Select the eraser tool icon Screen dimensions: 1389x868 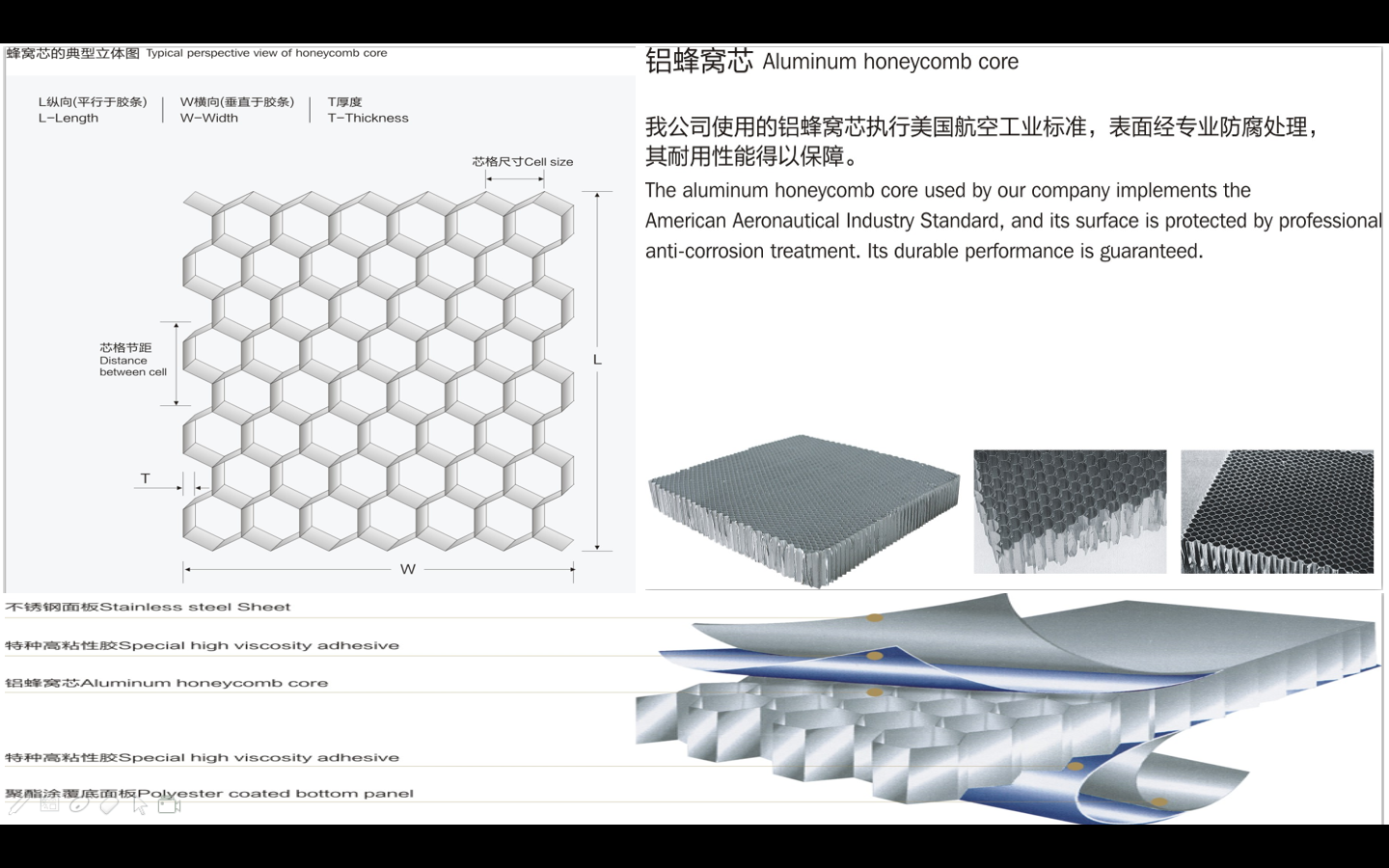coord(109,804)
